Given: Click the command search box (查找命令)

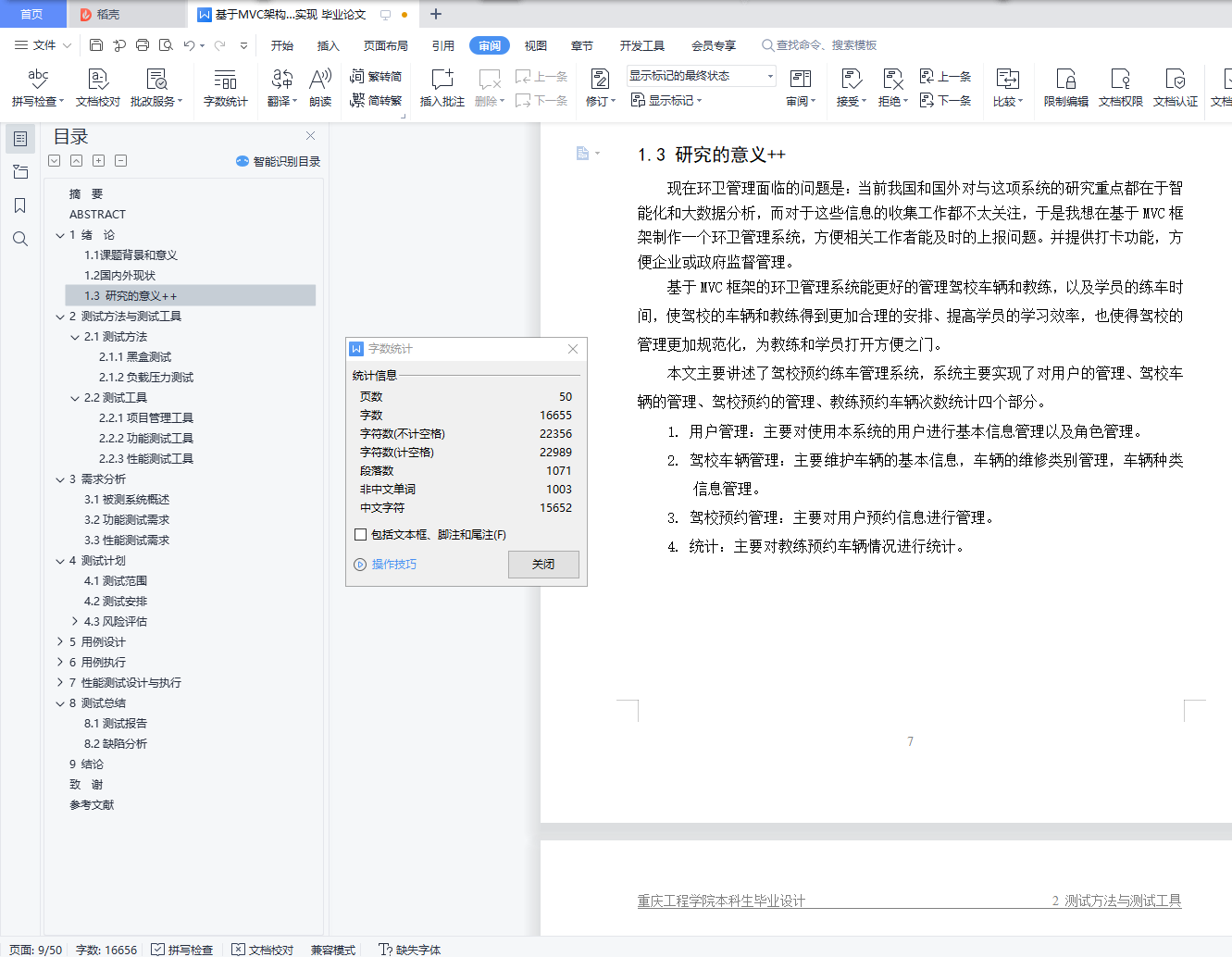Looking at the screenshot, I should pos(819,45).
